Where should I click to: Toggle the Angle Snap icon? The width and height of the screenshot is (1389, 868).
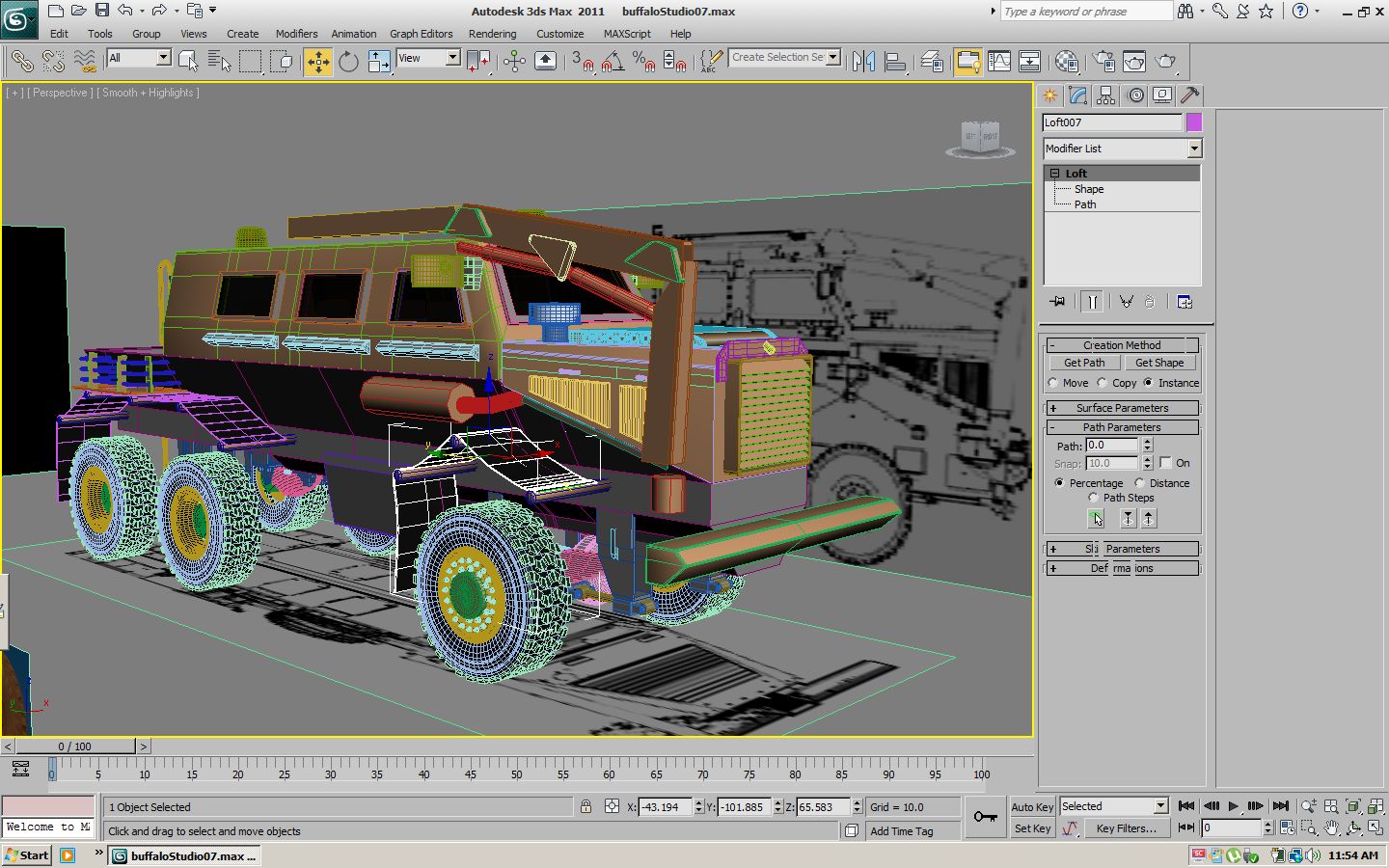tap(612, 62)
